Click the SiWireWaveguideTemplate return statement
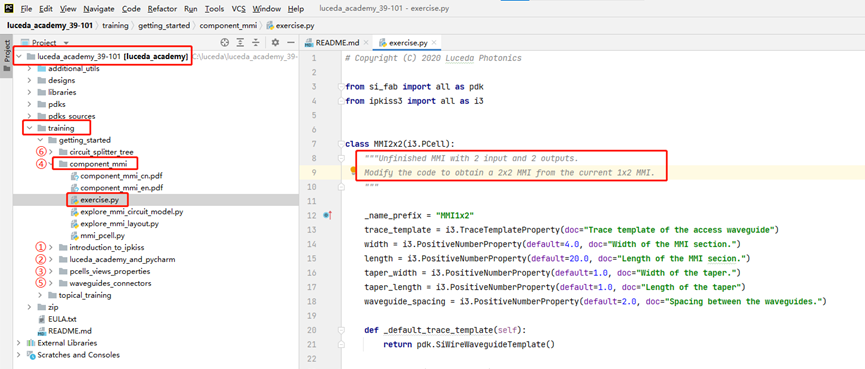 coord(468,345)
